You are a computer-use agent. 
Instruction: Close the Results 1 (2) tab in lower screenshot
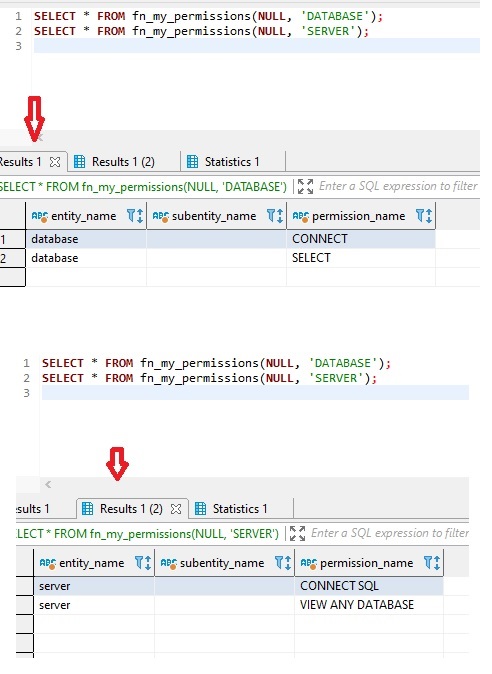pos(176,509)
